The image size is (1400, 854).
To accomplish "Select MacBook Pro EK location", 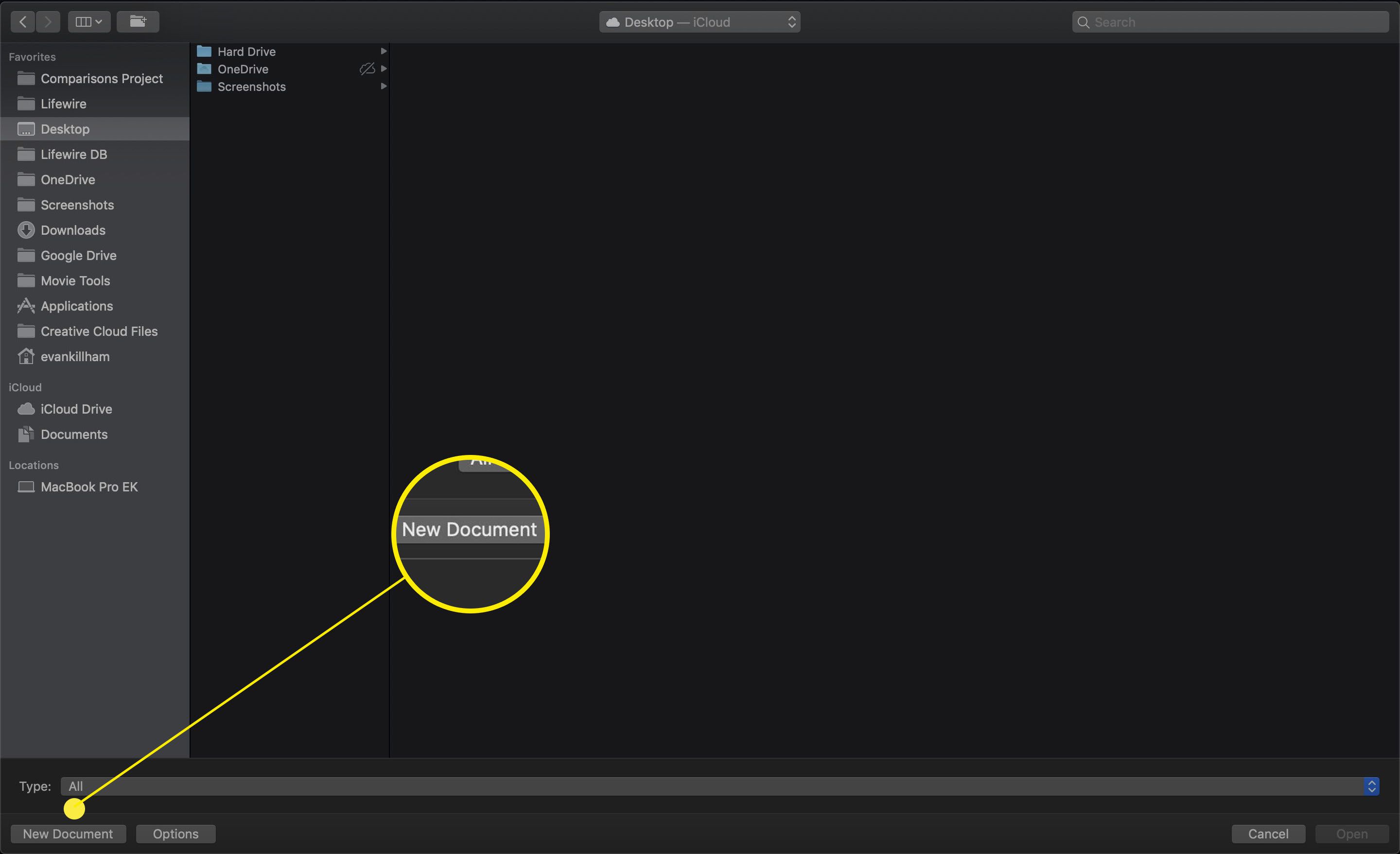I will tap(90, 486).
